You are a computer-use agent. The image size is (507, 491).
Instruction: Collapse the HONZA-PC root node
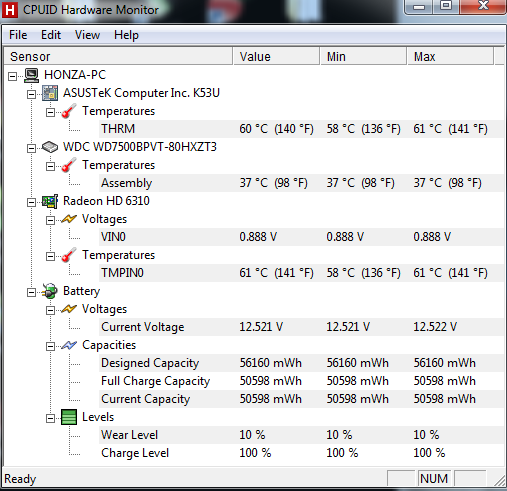[12, 76]
